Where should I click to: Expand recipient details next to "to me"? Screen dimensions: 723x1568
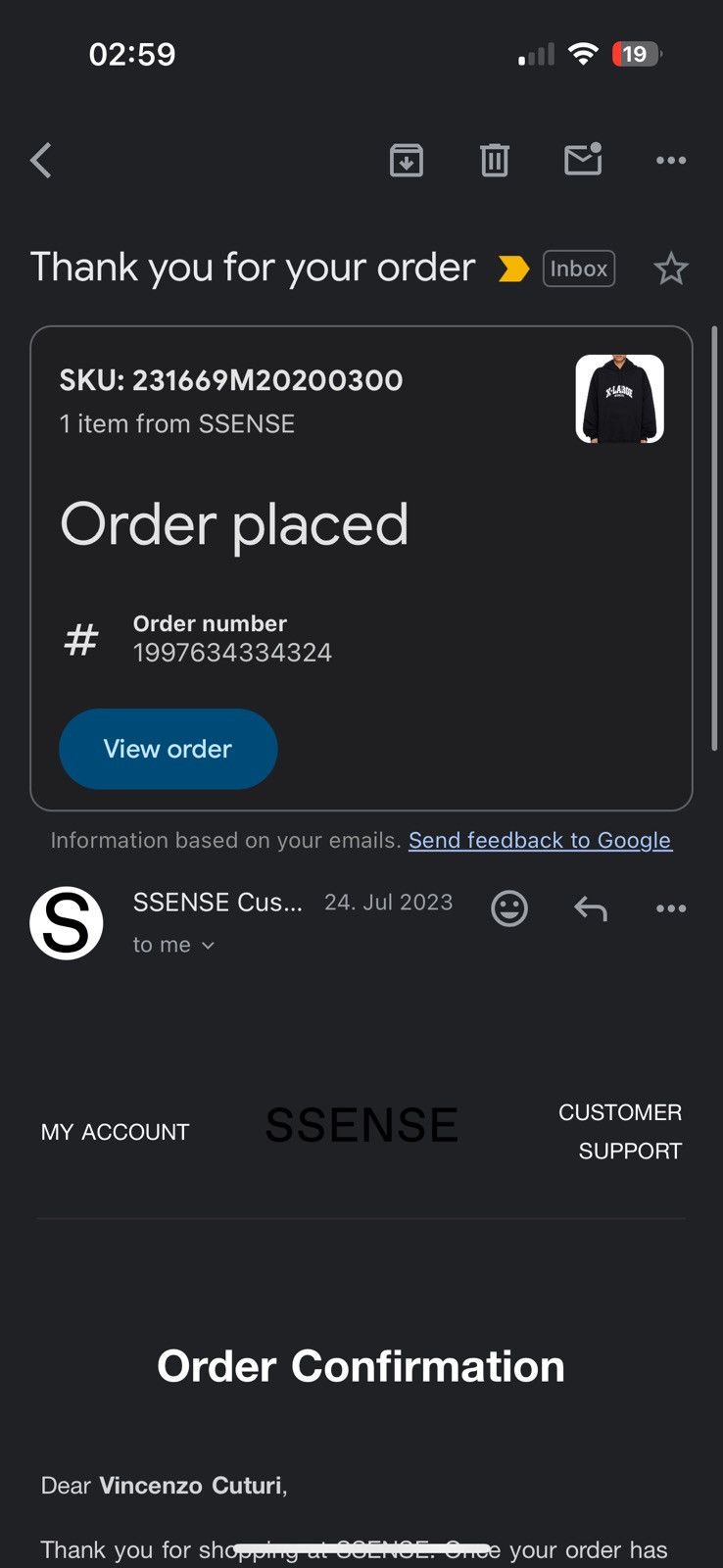(208, 945)
